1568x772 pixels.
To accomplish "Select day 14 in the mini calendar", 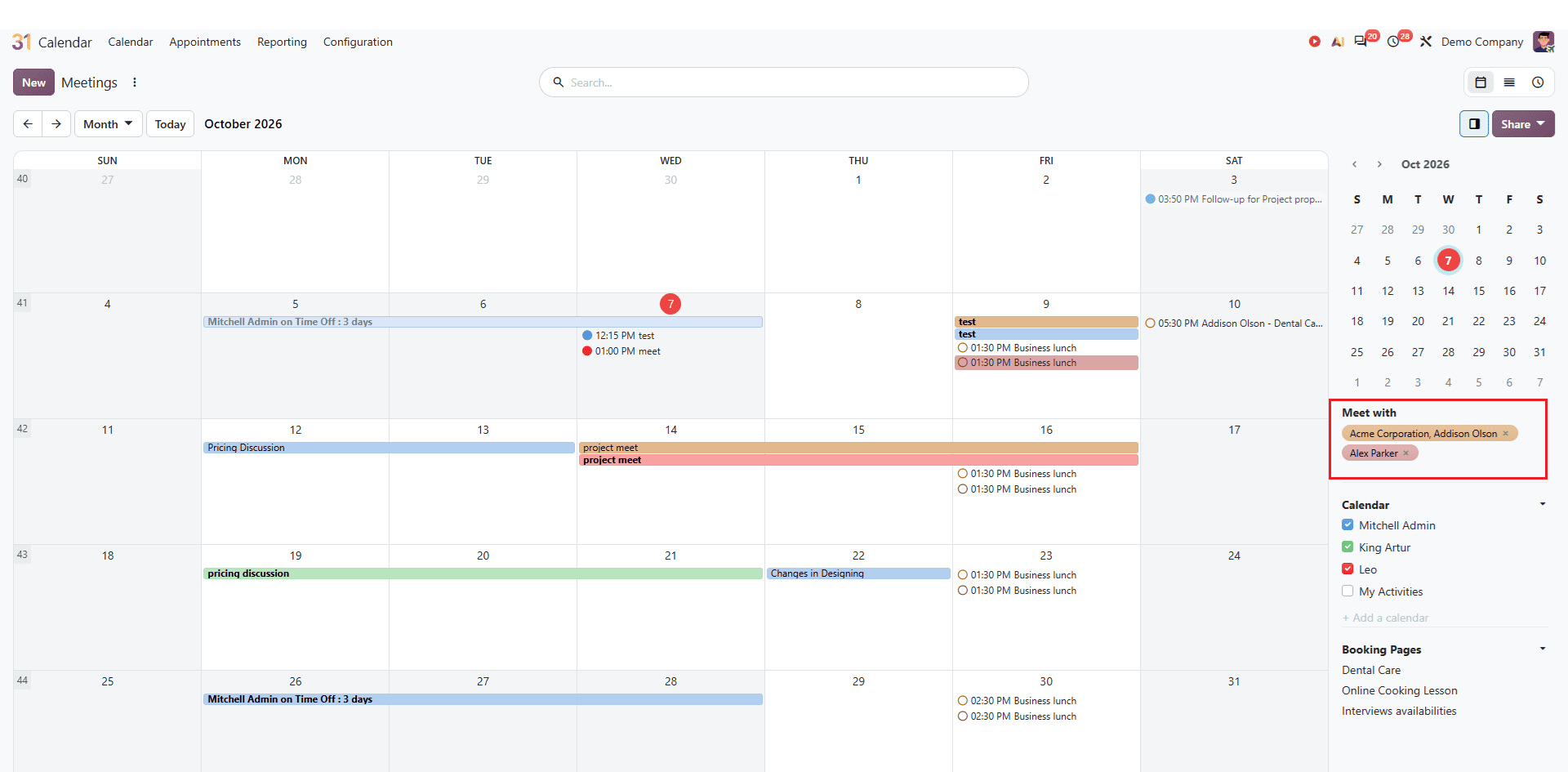I will pyautogui.click(x=1448, y=291).
